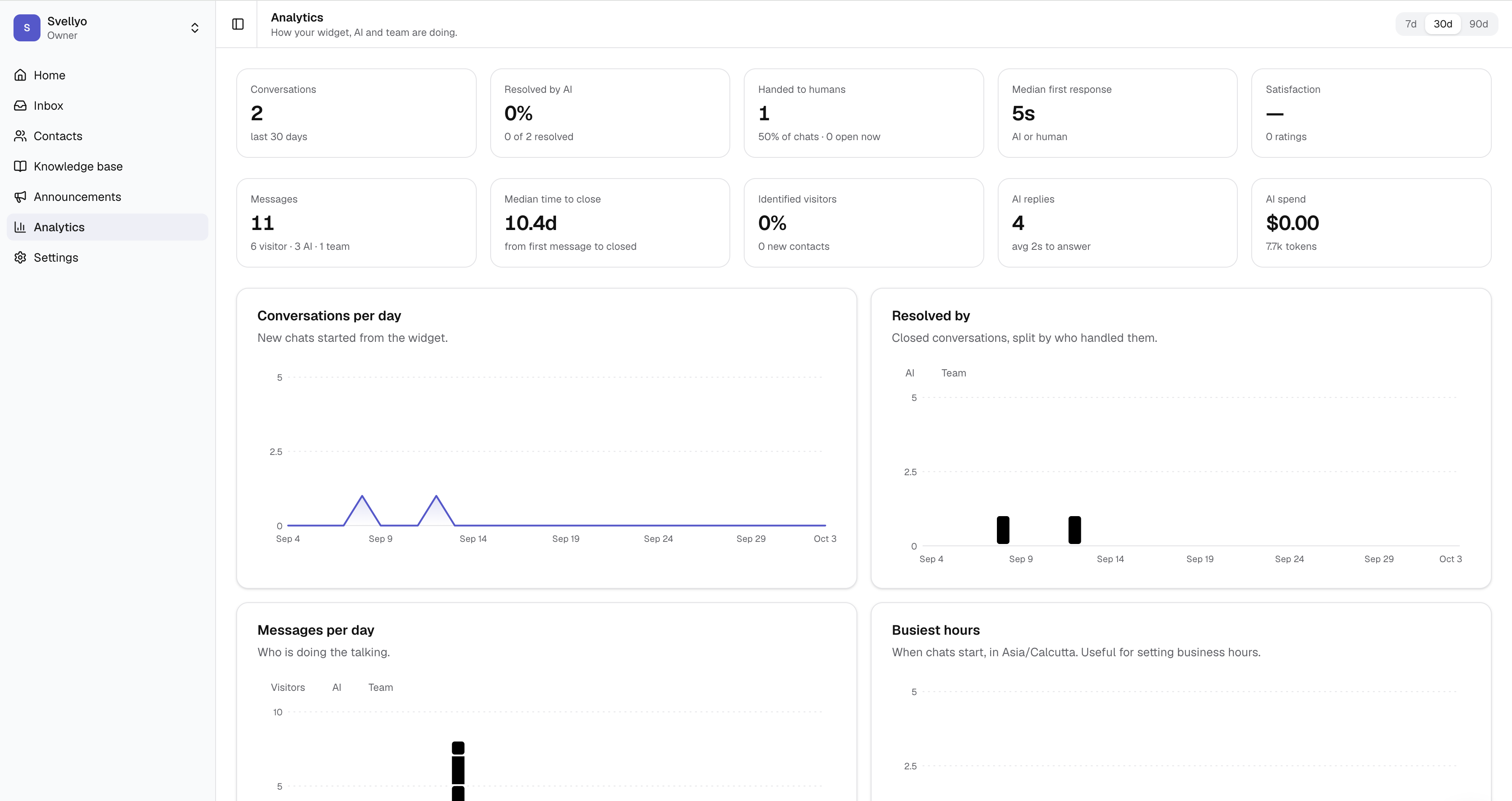This screenshot has width=1512, height=801.
Task: Go to Contacts in the sidebar
Action: [x=108, y=136]
